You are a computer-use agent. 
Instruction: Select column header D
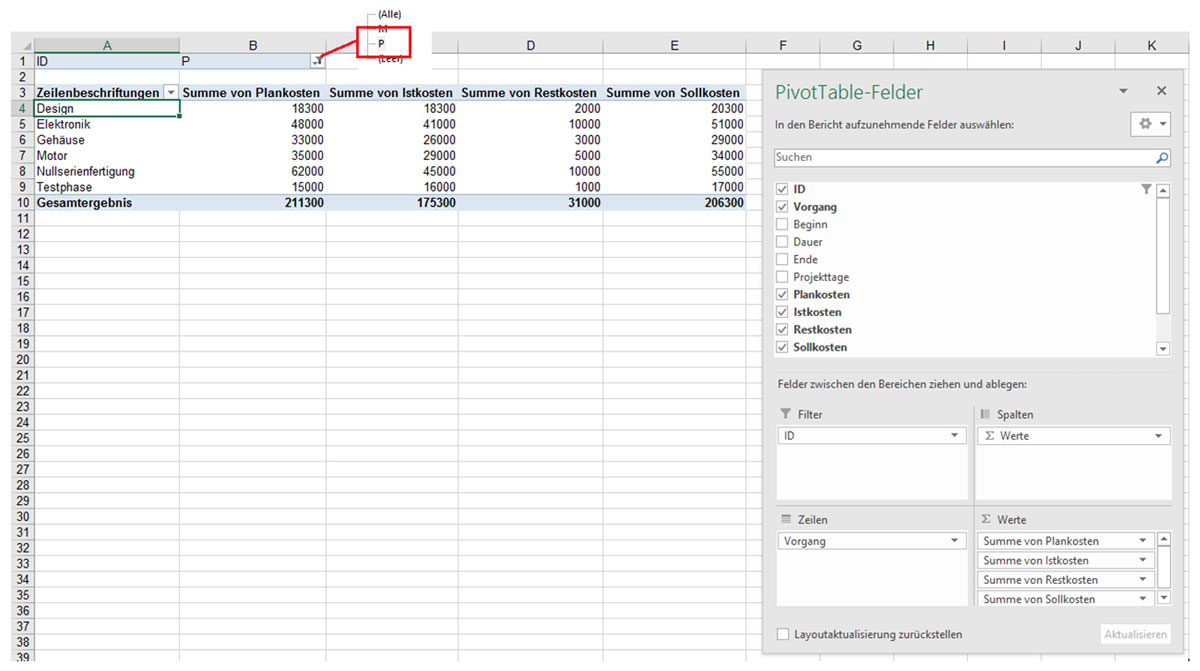(x=530, y=45)
